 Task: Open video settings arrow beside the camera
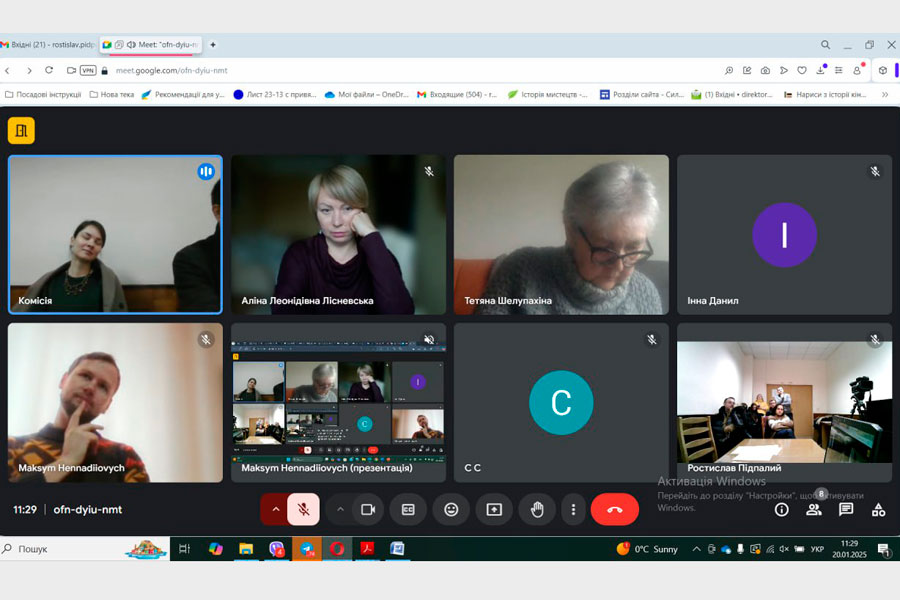[x=340, y=509]
